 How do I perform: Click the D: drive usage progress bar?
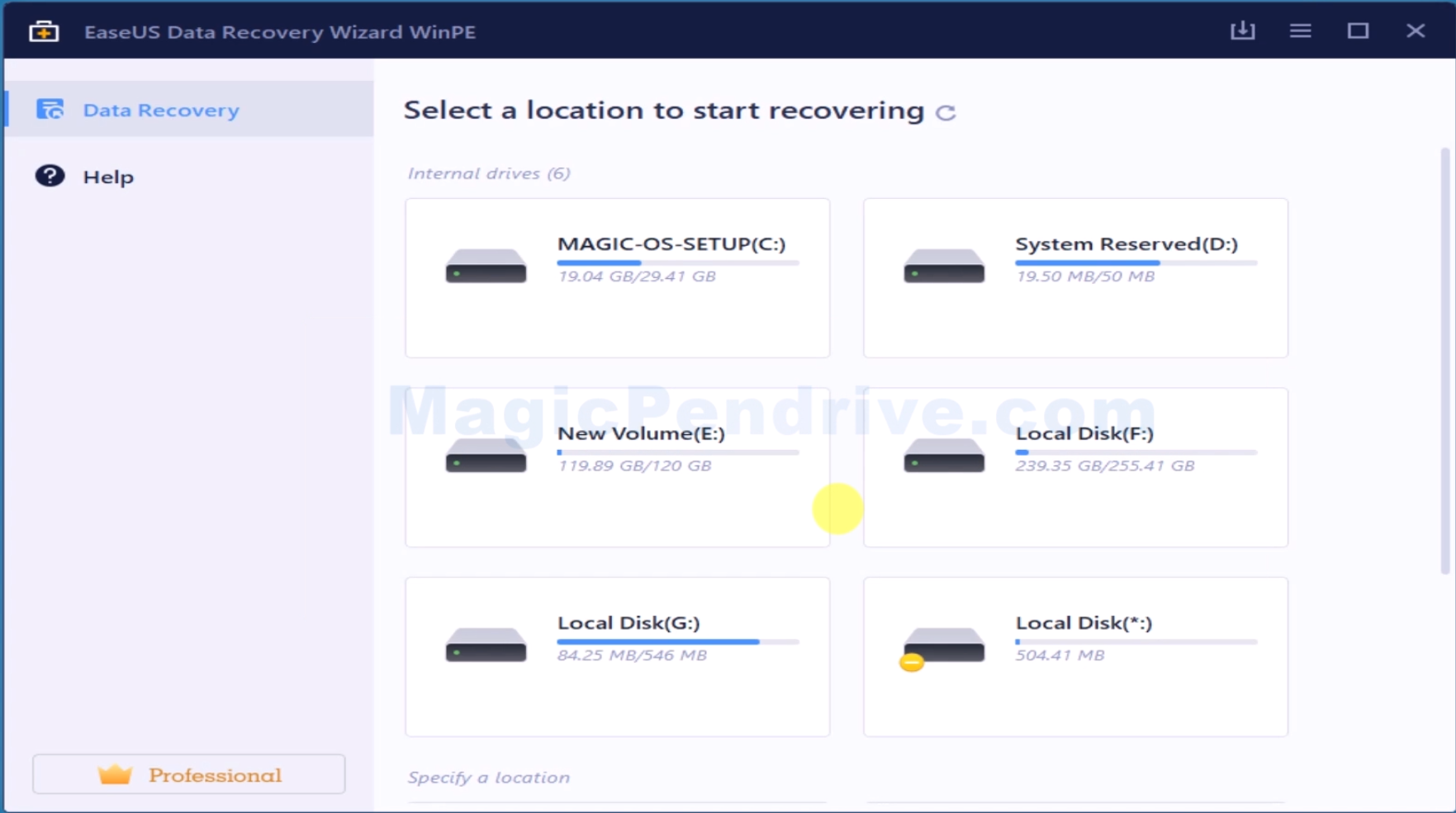pyautogui.click(x=1136, y=262)
